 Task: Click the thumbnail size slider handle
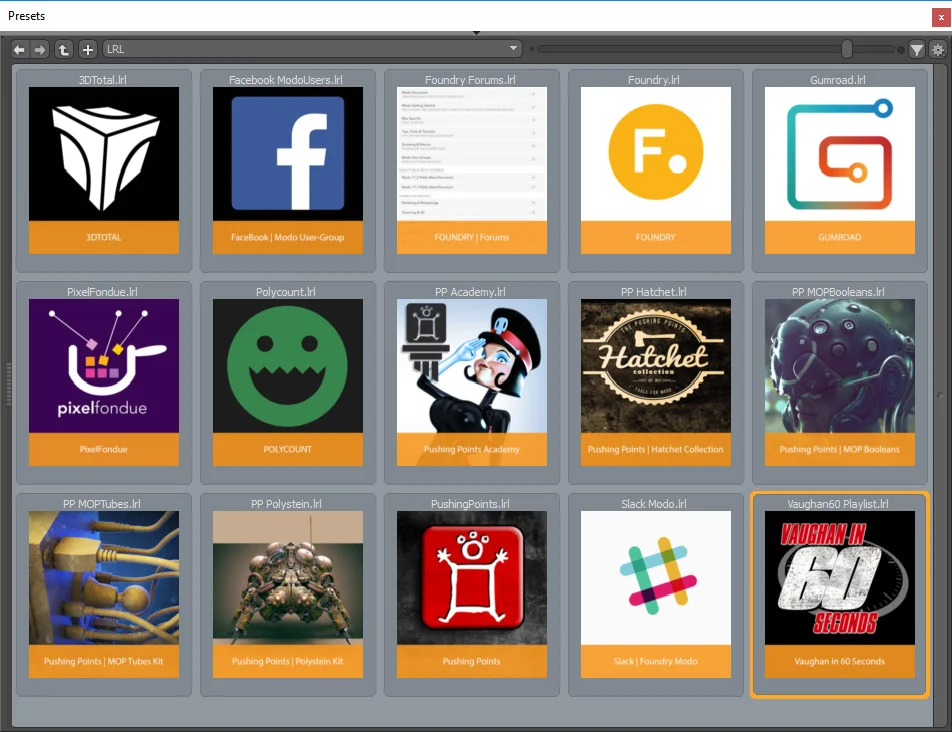pos(846,49)
